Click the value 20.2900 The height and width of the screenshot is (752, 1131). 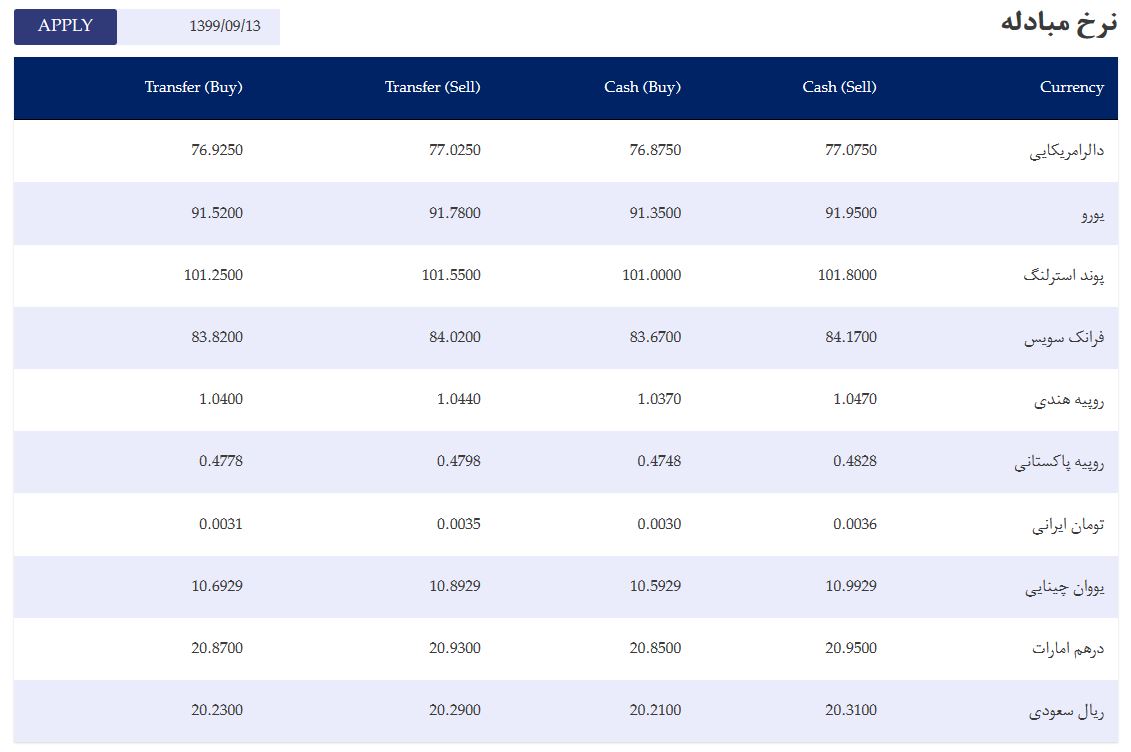coord(454,710)
